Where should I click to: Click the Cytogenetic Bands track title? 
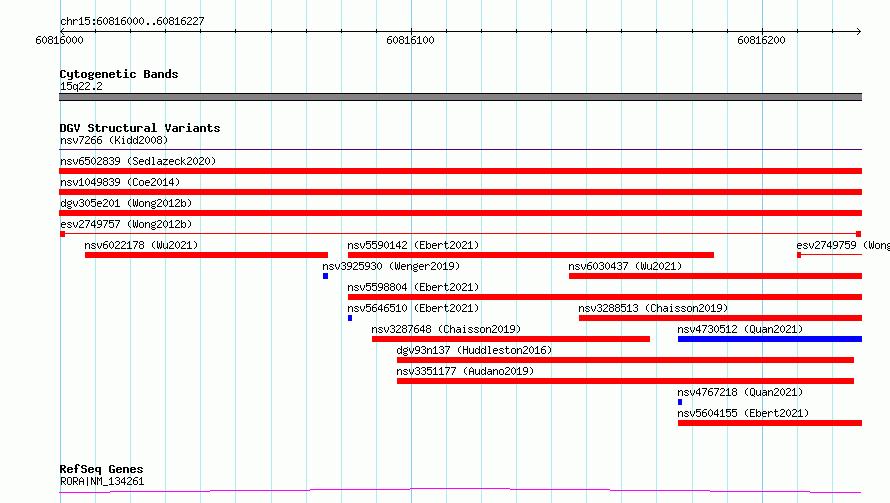point(119,74)
